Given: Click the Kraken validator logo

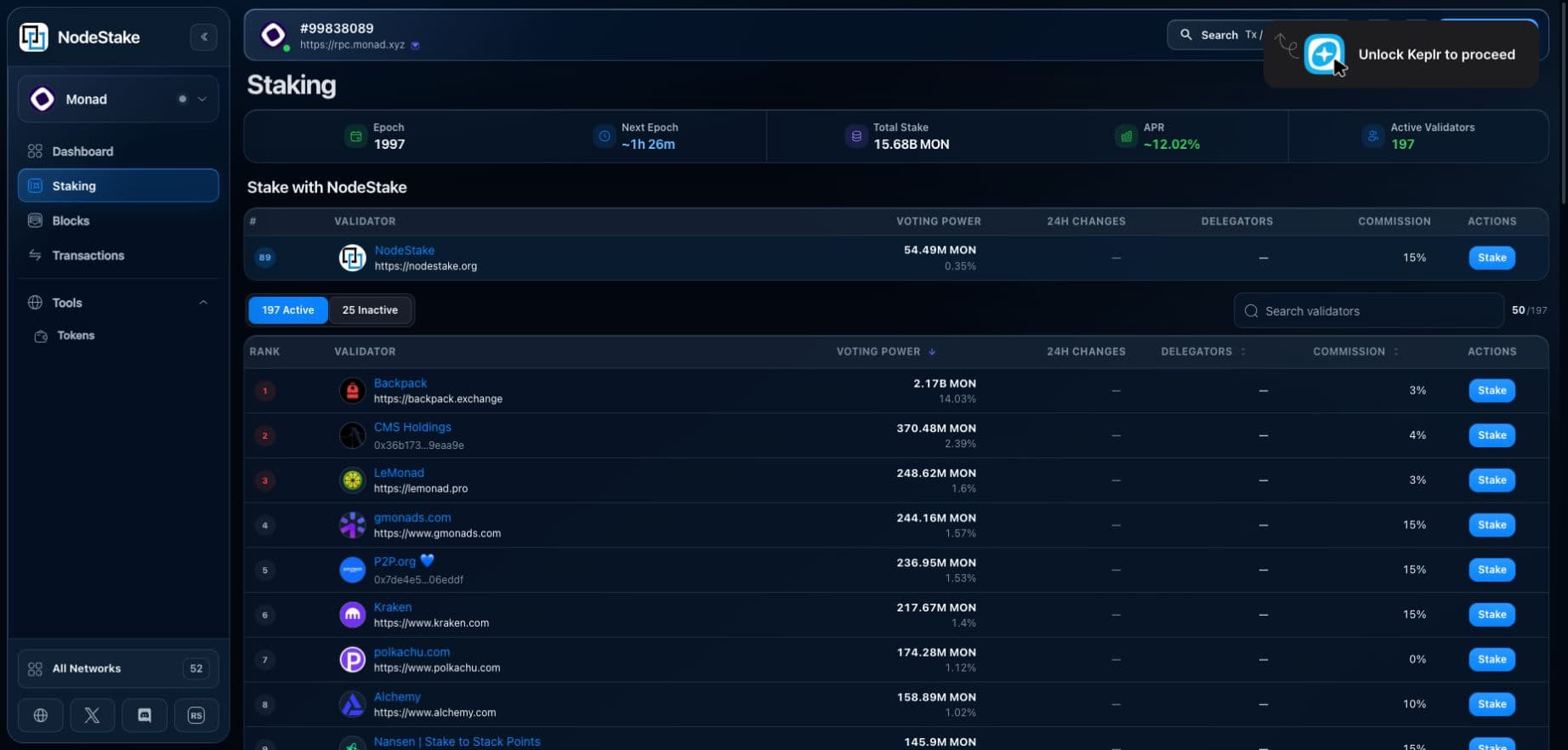Looking at the screenshot, I should (352, 615).
